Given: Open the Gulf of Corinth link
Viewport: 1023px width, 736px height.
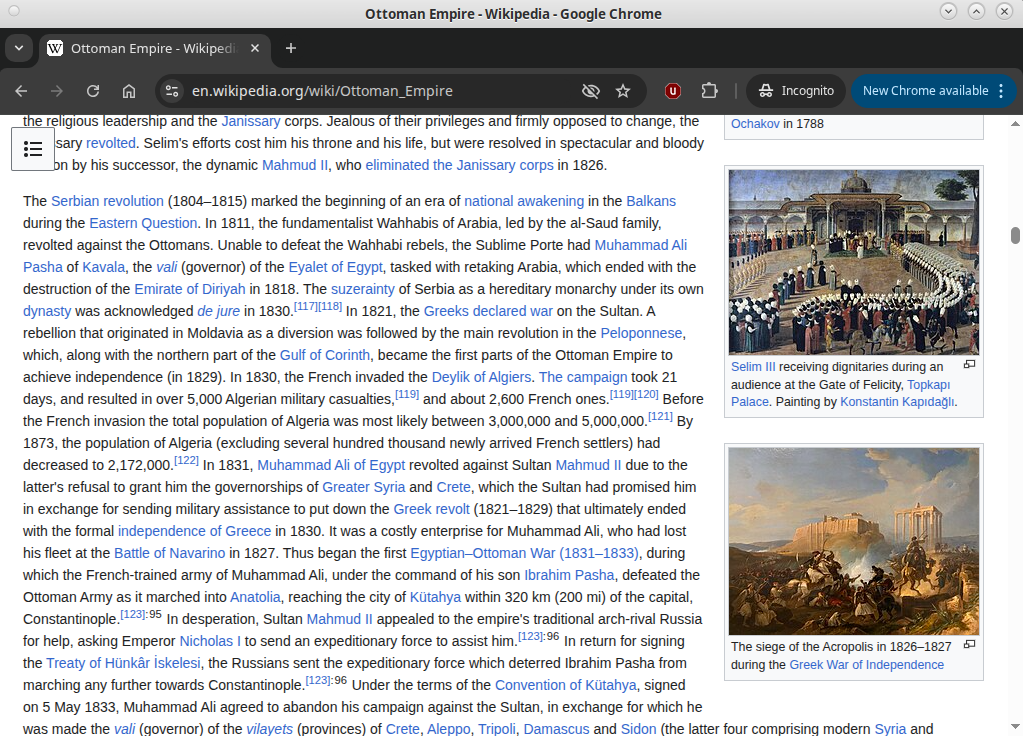Looking at the screenshot, I should (x=324, y=356).
